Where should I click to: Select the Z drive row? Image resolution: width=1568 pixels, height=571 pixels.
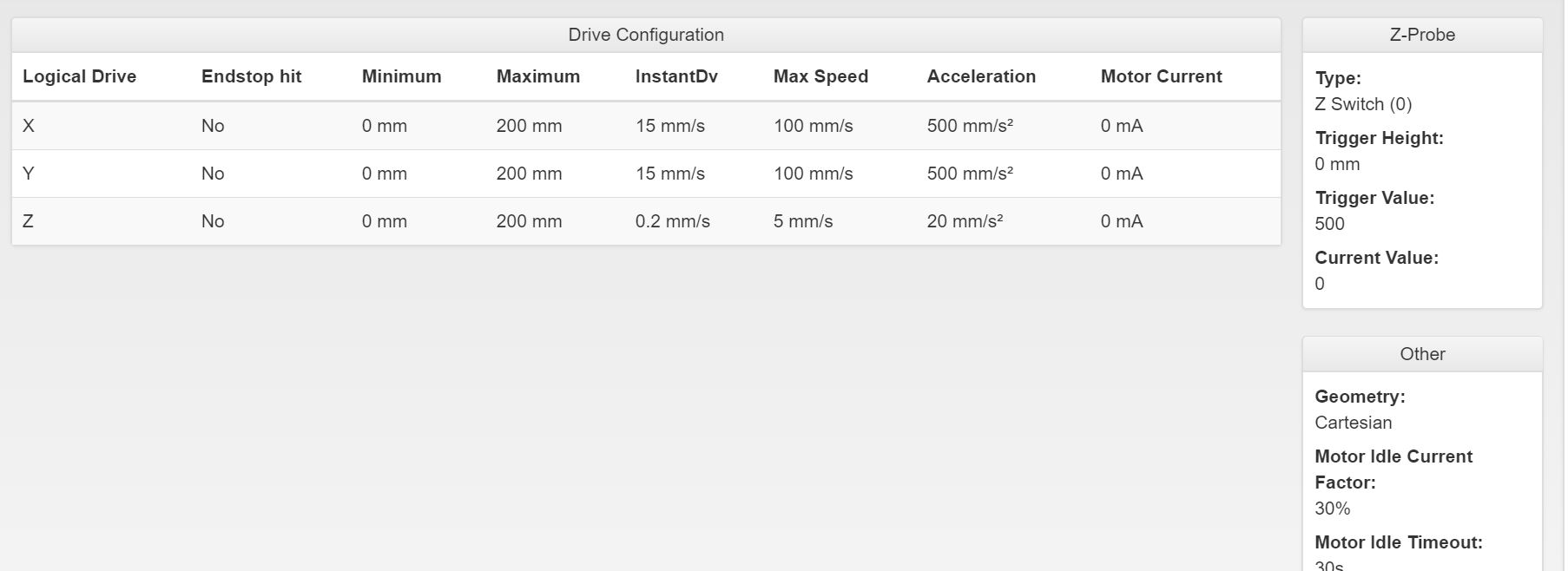click(x=646, y=221)
